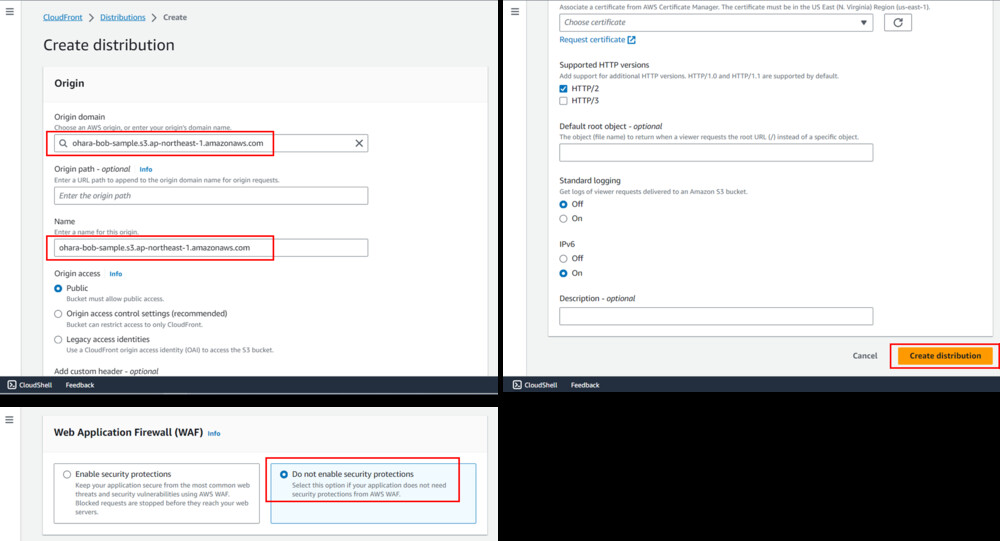
Task: Enable the HTTP/3 checkbox
Action: 563,101
